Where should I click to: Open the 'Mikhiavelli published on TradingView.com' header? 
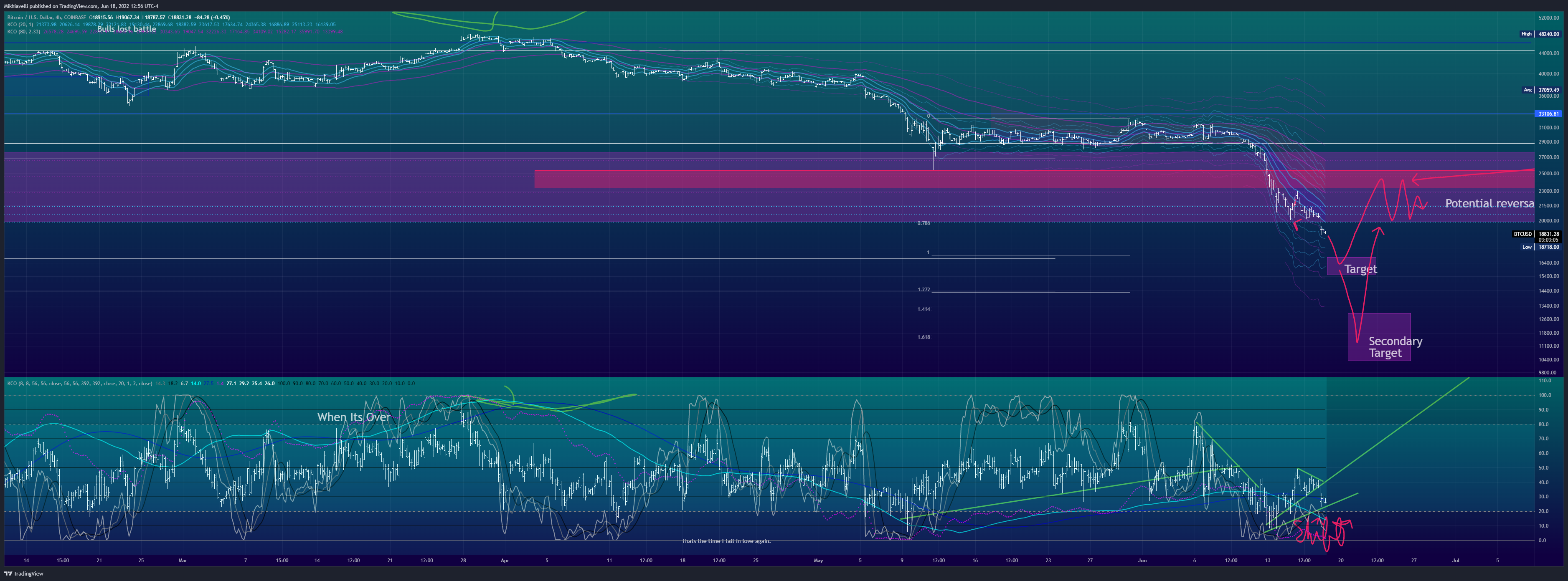click(x=81, y=6)
